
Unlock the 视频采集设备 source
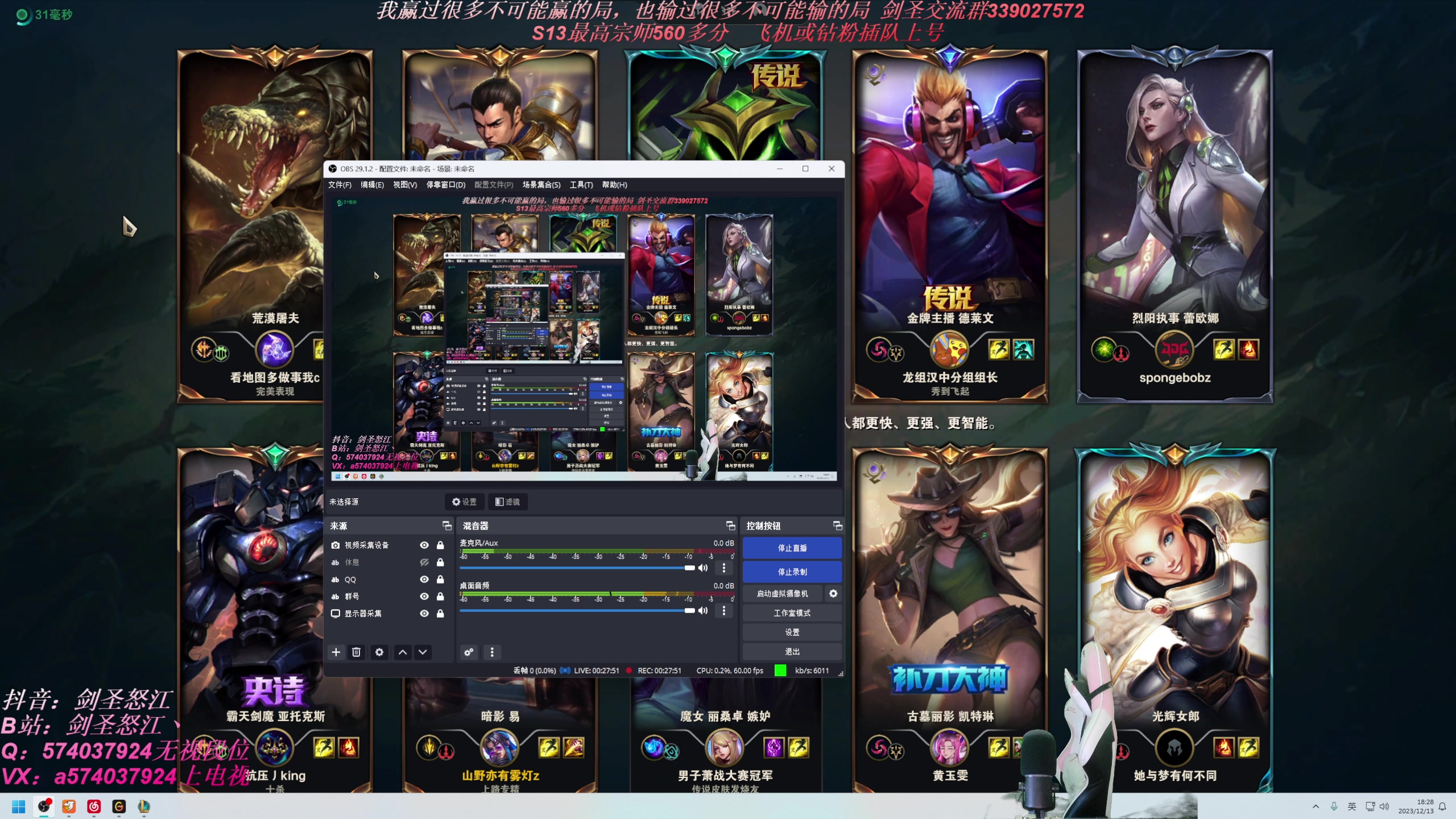440,545
